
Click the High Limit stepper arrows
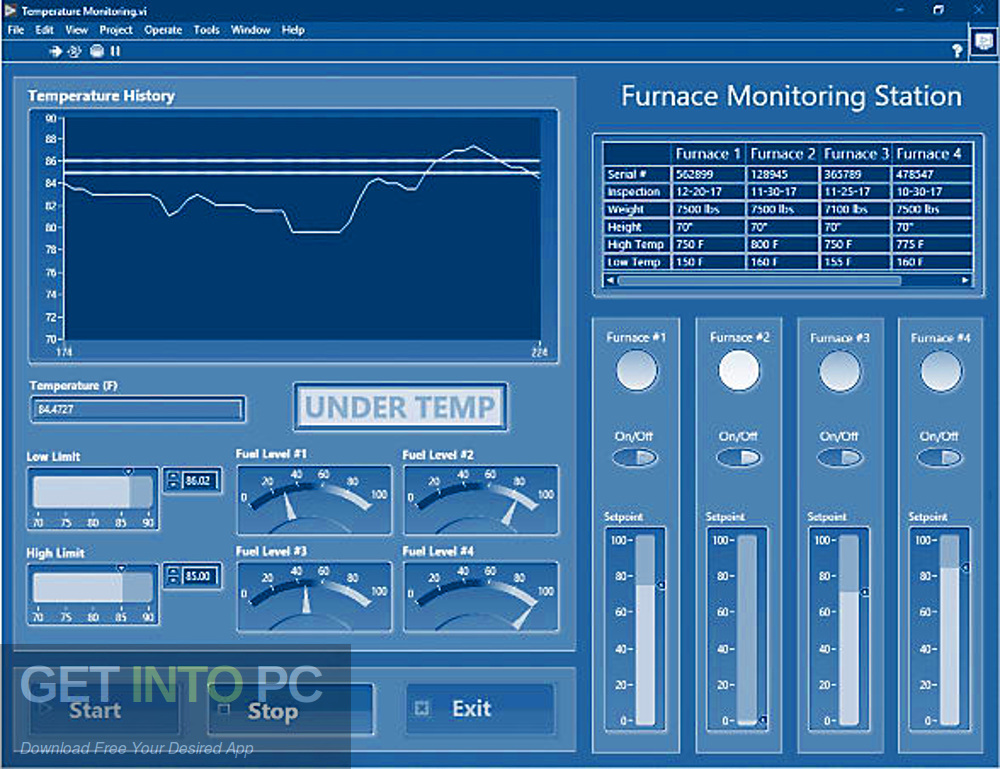[x=173, y=576]
